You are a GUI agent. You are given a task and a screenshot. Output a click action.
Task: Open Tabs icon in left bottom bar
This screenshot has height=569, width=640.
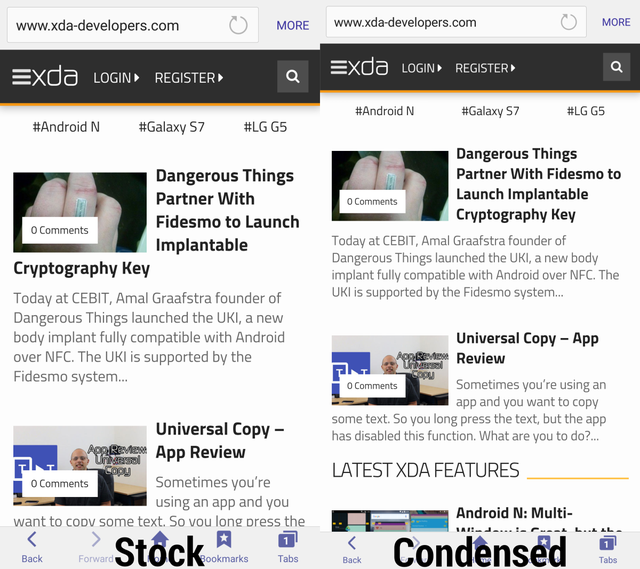pos(288,545)
